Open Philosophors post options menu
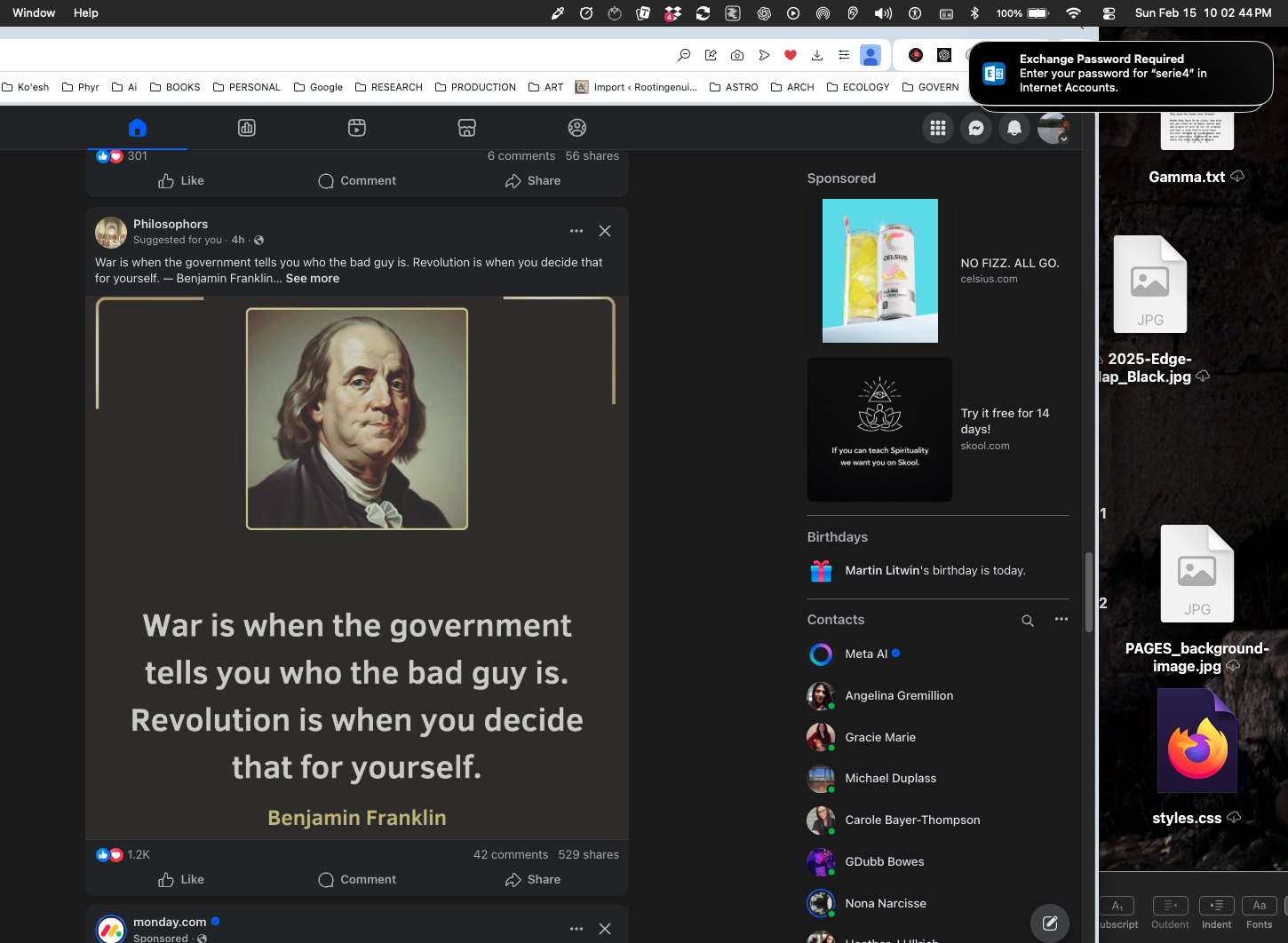The width and height of the screenshot is (1288, 943). click(x=576, y=231)
